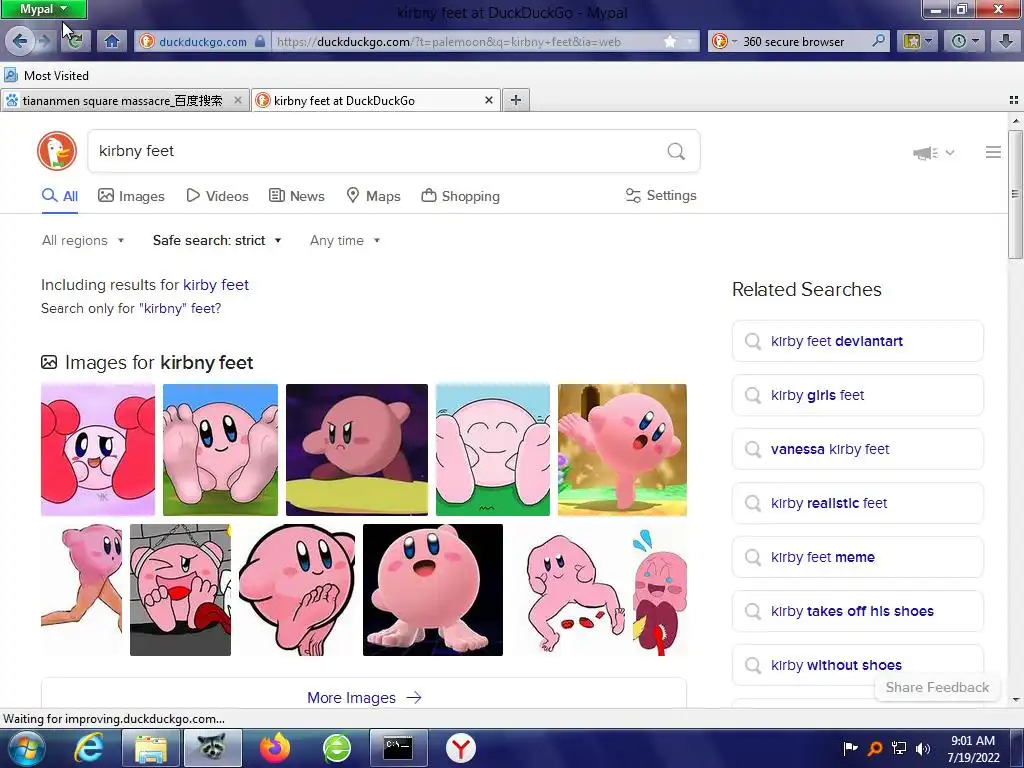Search related: kirby feet meme

click(857, 557)
